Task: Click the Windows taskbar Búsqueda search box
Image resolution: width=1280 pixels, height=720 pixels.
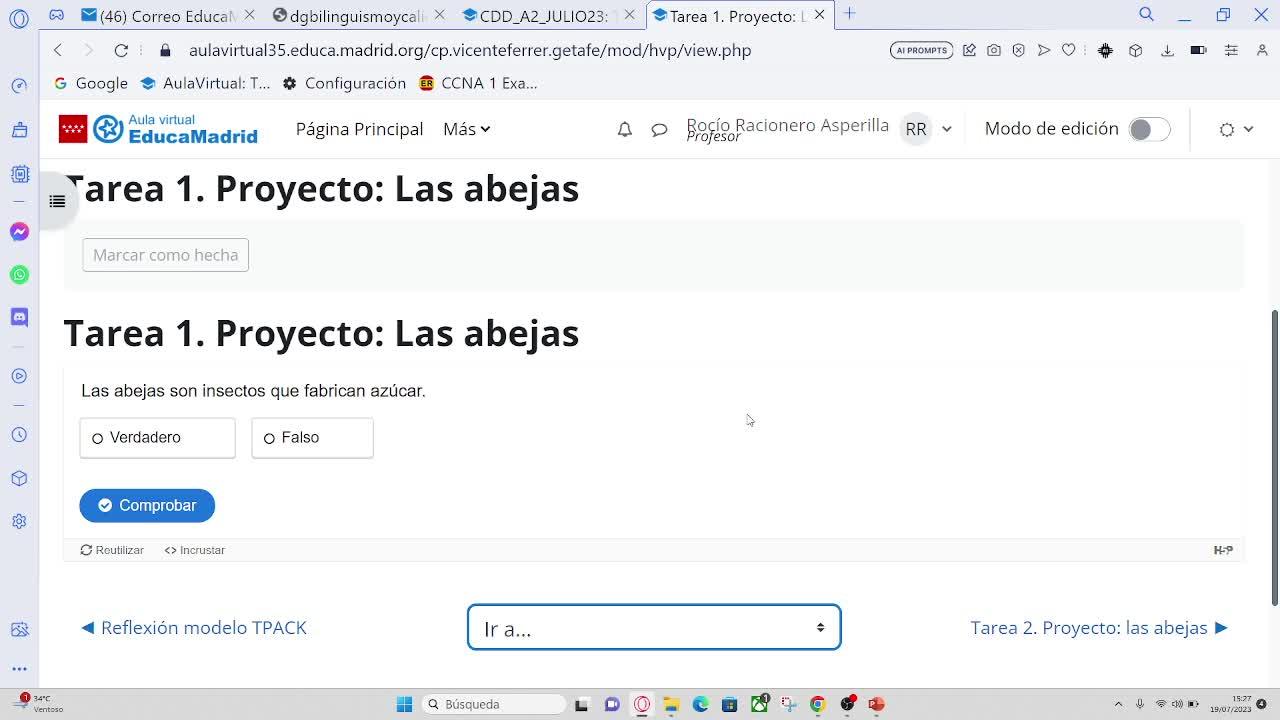Action: pyautogui.click(x=494, y=704)
